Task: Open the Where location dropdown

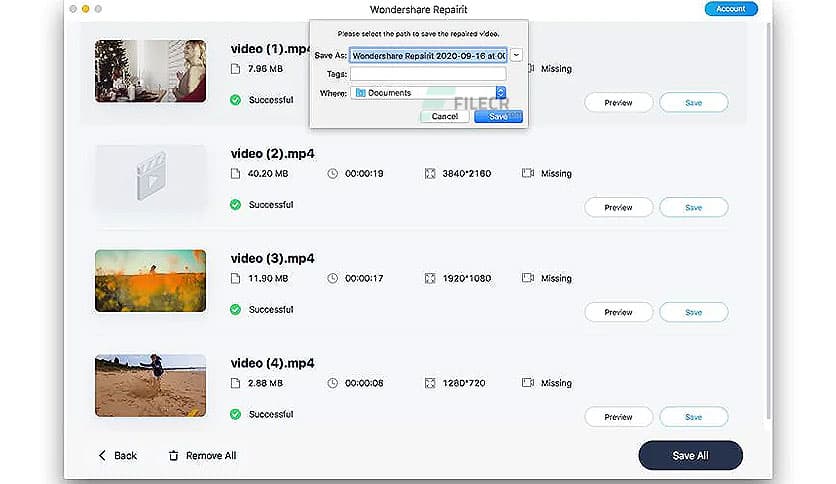Action: point(428,93)
